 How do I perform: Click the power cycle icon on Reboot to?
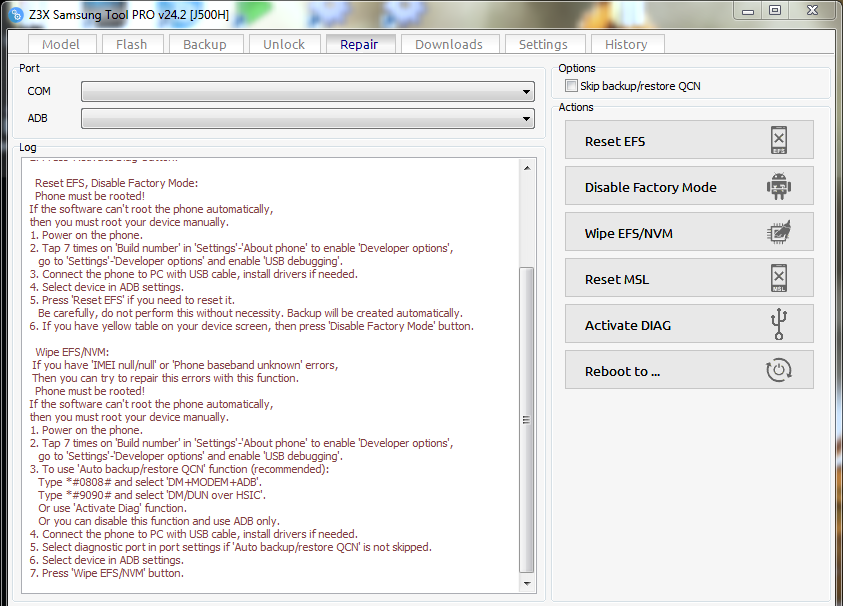778,370
